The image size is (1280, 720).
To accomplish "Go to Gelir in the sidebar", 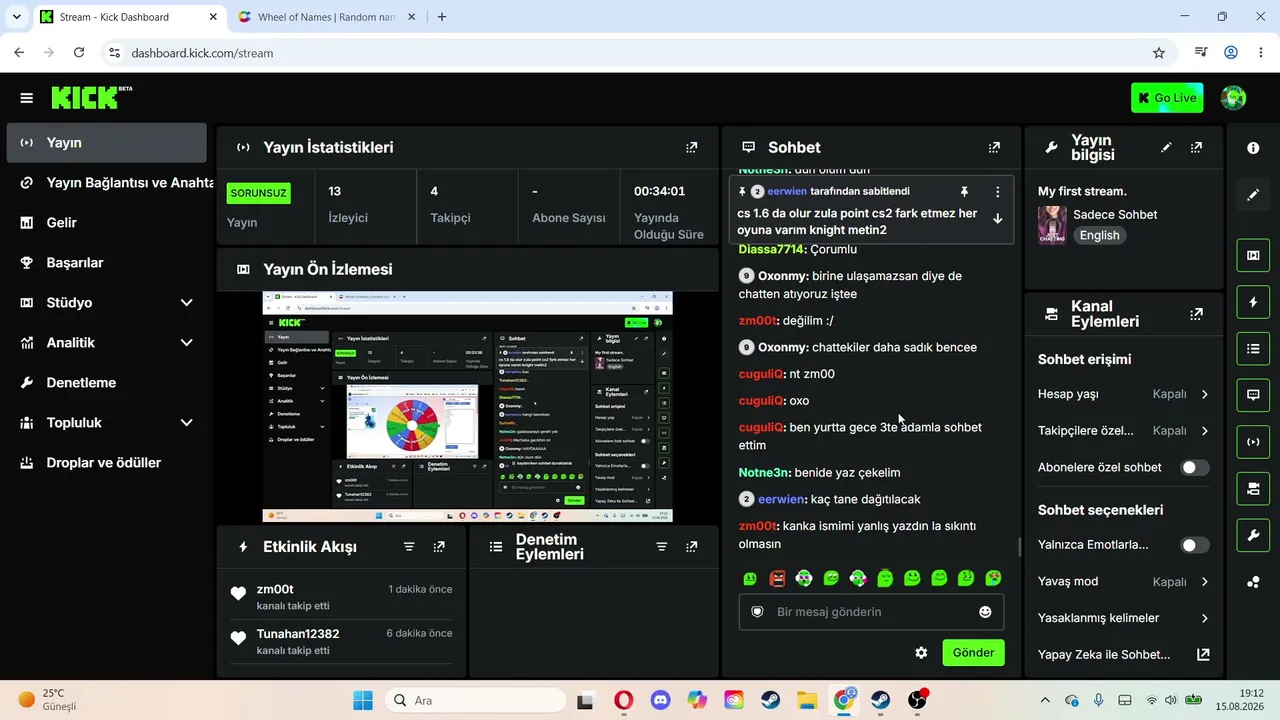I will point(106,222).
